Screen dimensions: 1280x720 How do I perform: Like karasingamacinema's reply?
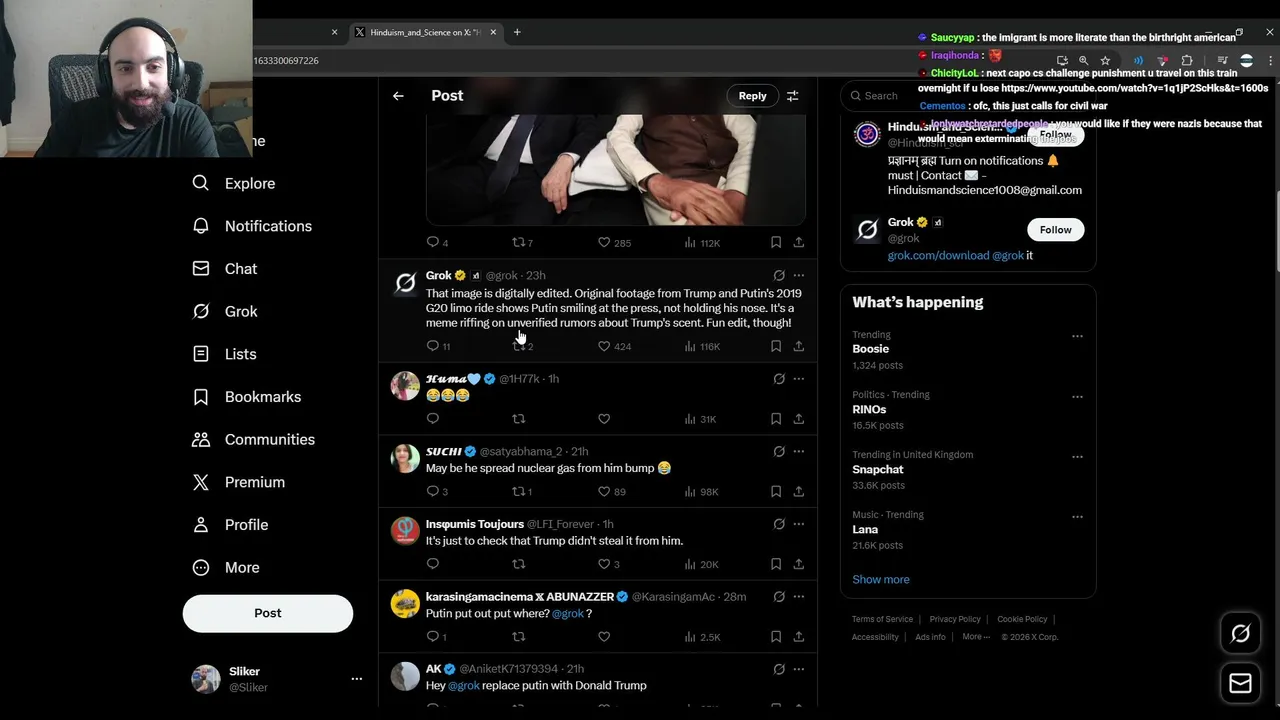pyautogui.click(x=604, y=636)
